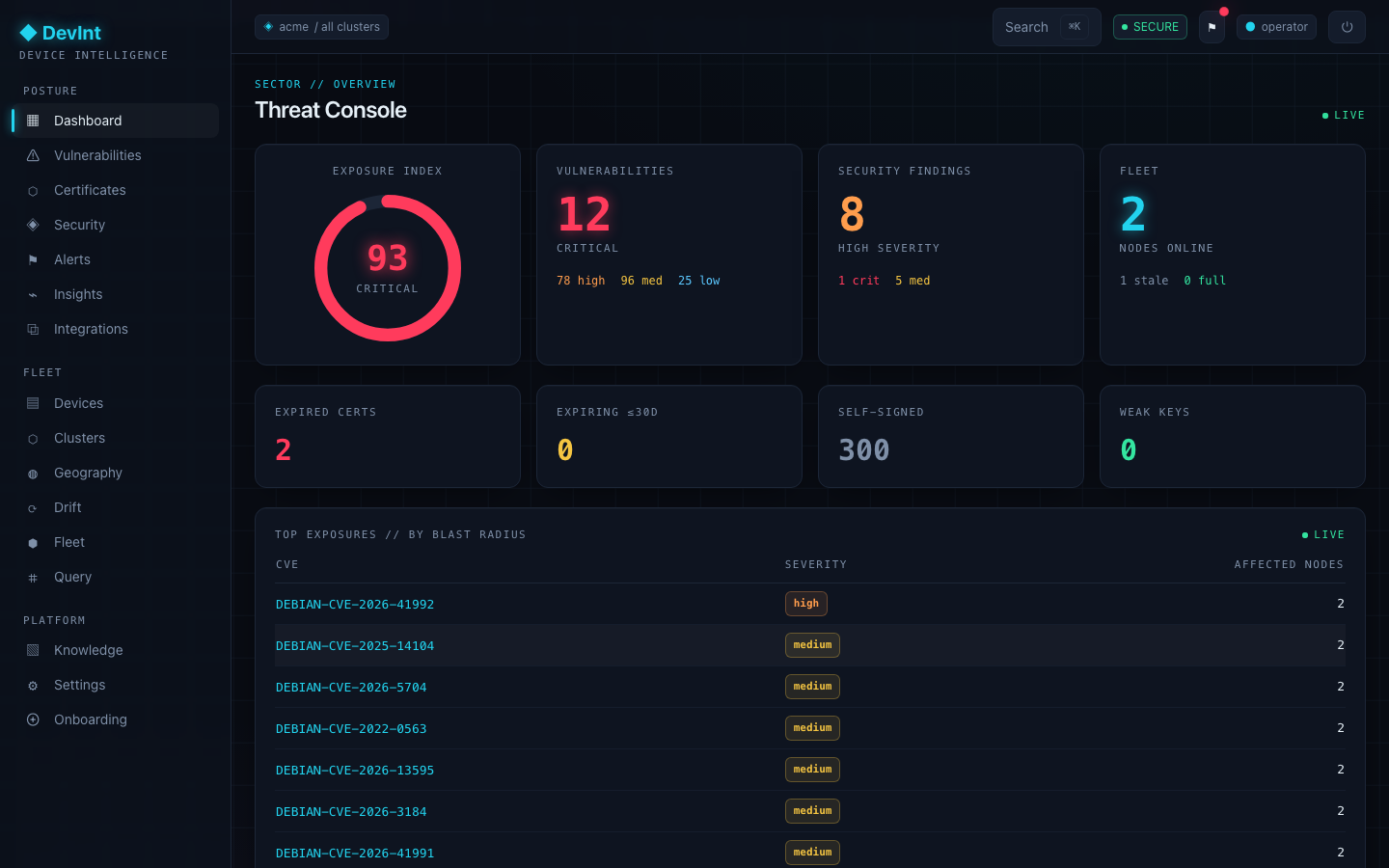Screen dimensions: 1389x868
Task: Open the DEBIAN-CVE-2022-0563 entry
Action: 351,729
